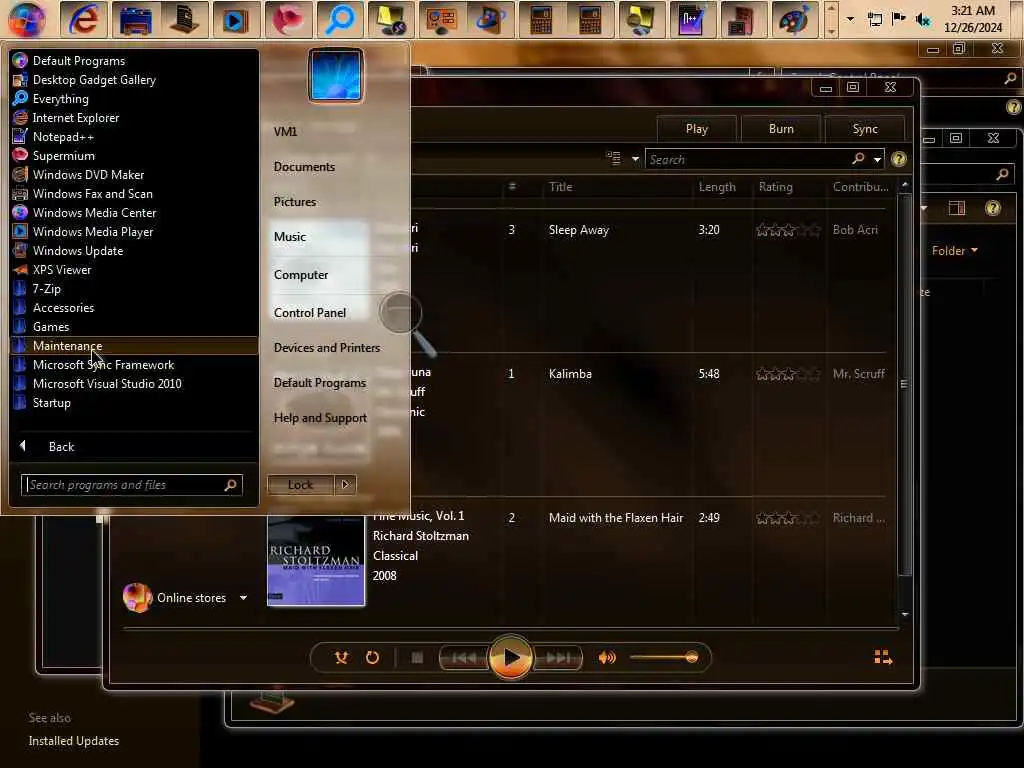Toggle repeat in Media Player

point(372,658)
